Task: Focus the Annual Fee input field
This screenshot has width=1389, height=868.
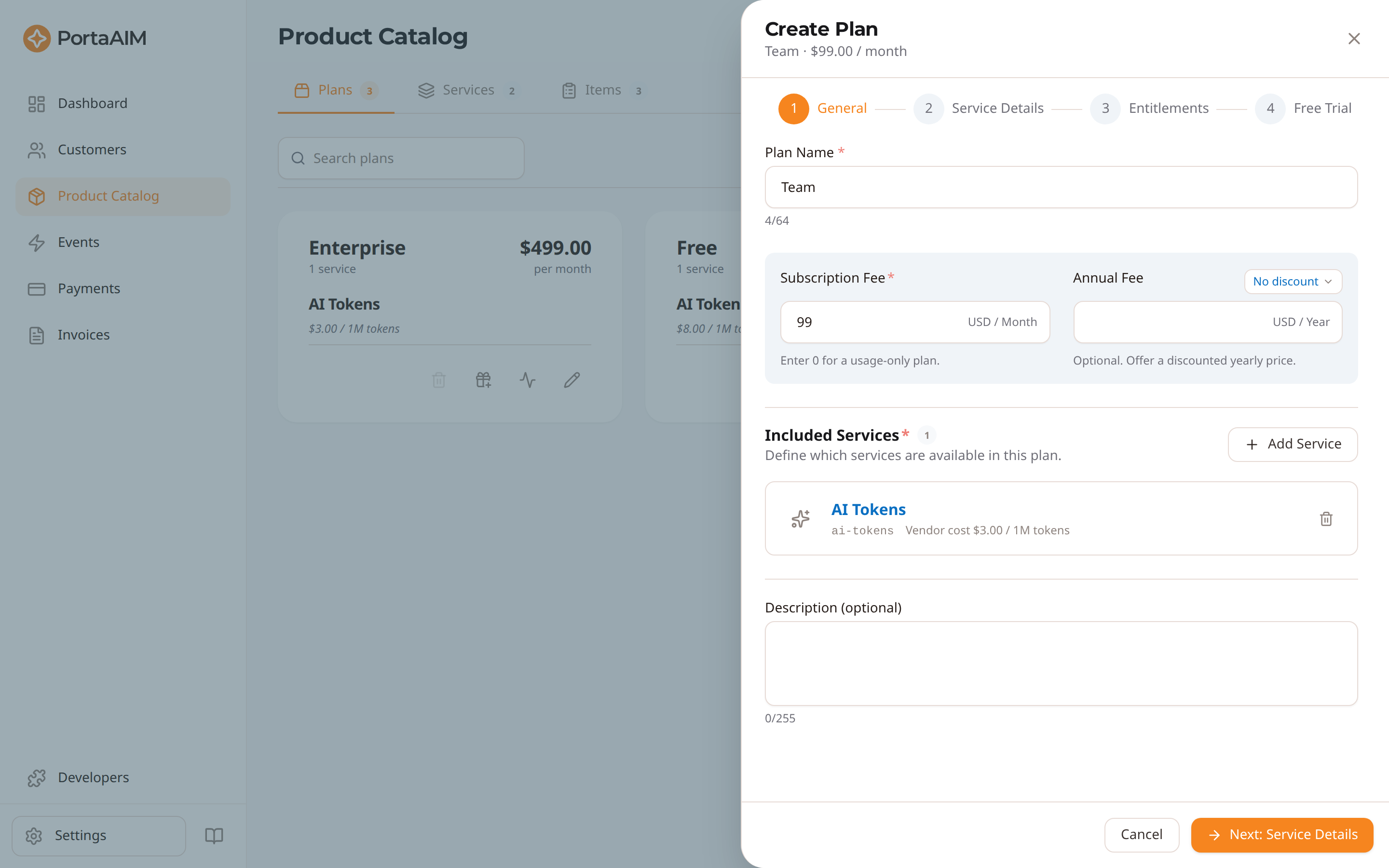Action: click(x=1208, y=322)
